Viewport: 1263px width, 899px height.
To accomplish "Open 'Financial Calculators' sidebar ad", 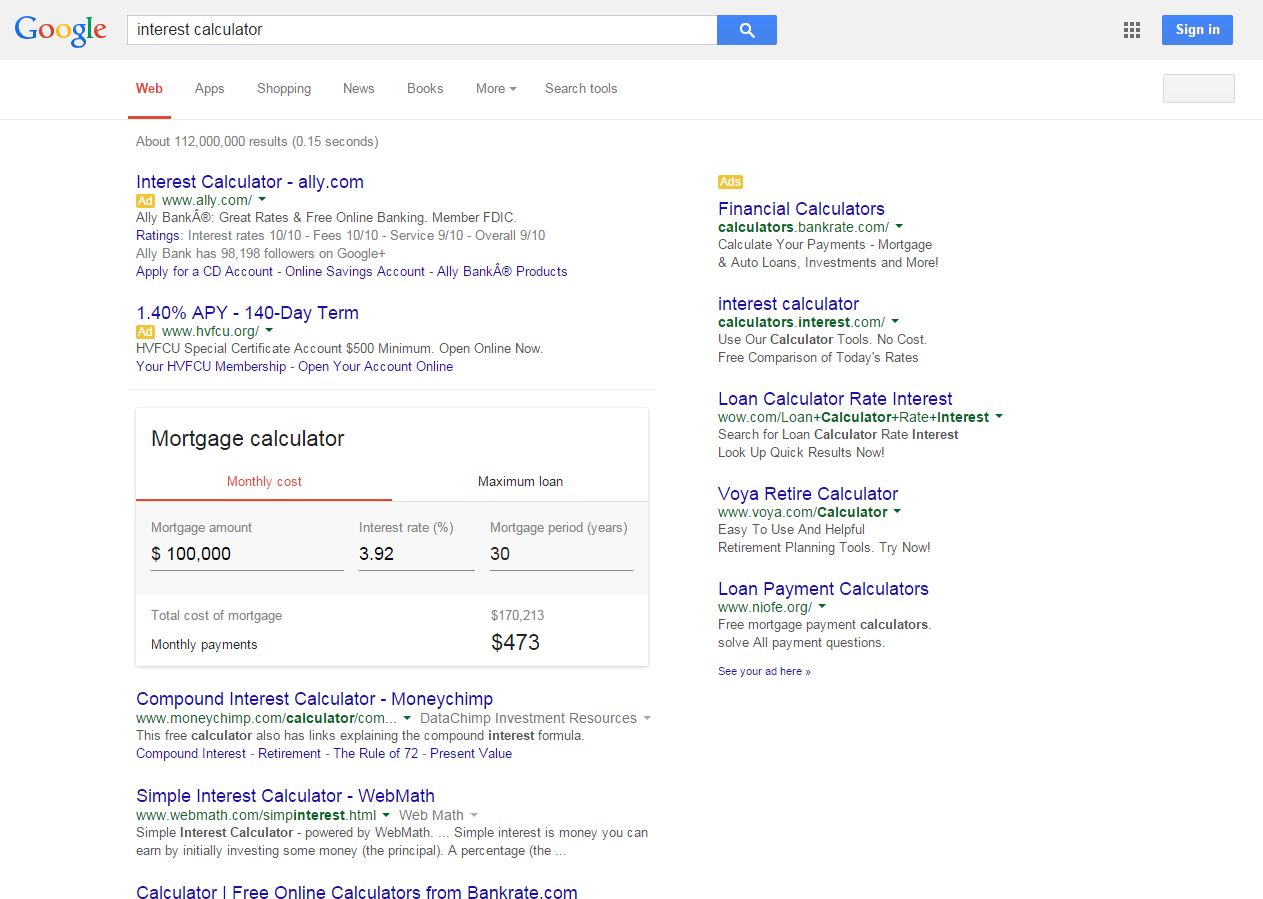I will tap(801, 209).
